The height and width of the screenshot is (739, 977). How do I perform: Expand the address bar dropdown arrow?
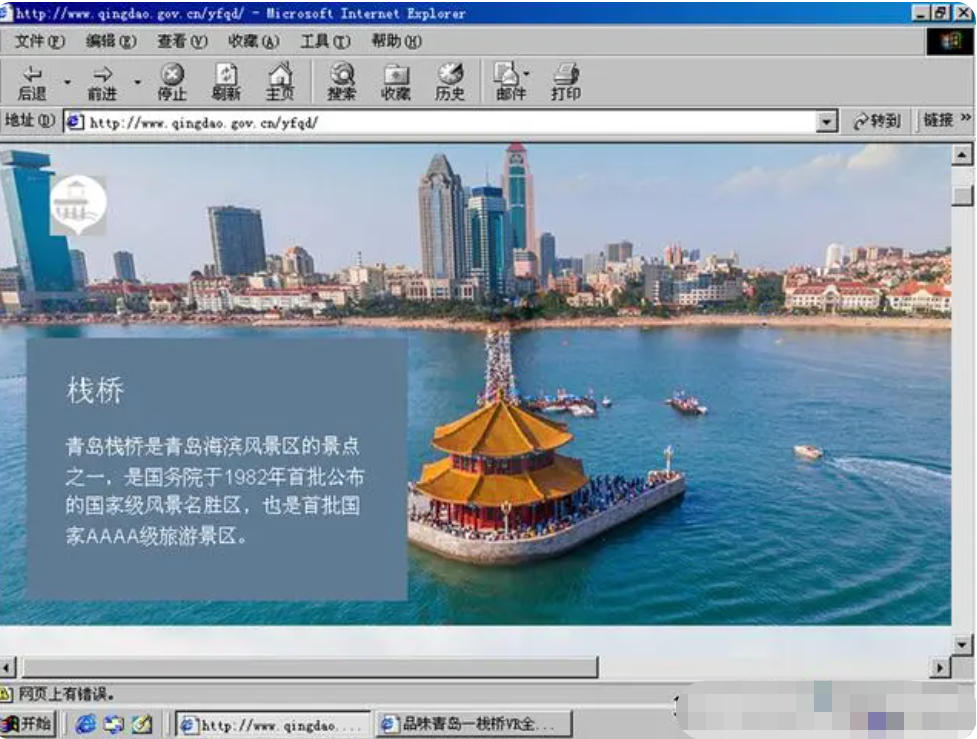tap(826, 122)
